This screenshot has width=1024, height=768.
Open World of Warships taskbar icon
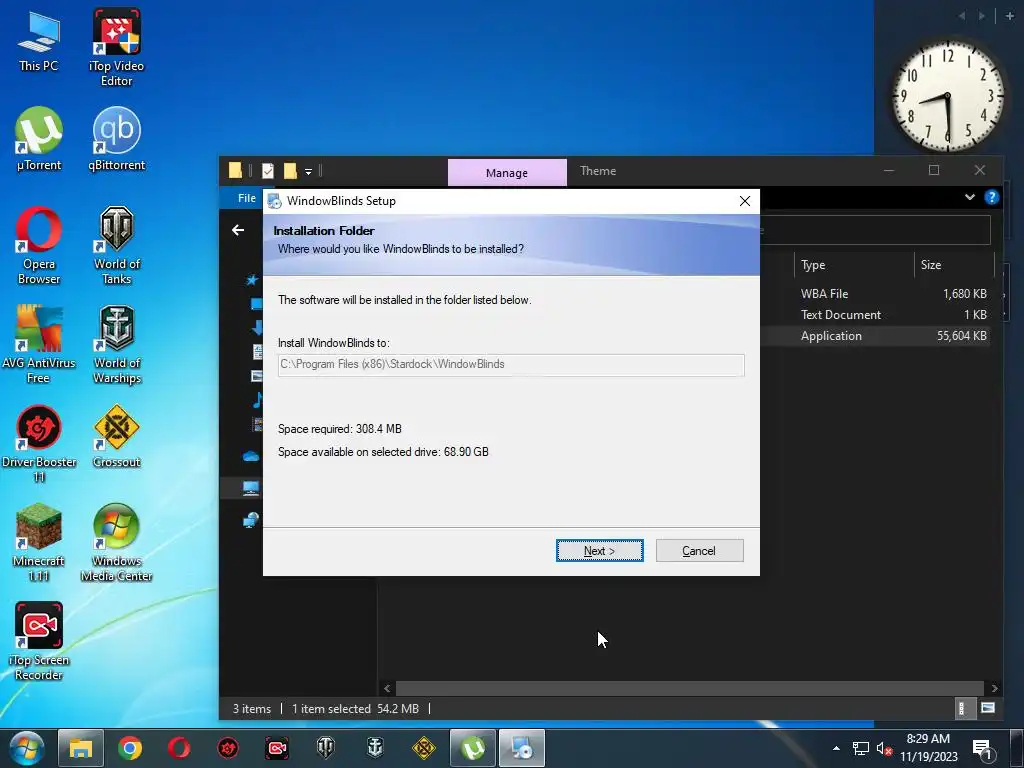(375, 748)
